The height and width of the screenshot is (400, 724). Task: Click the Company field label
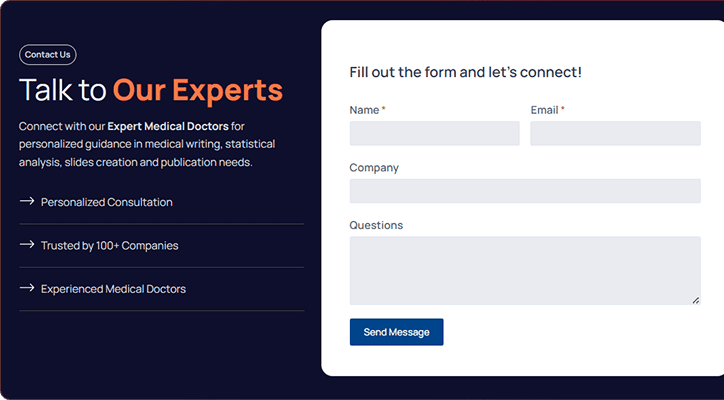pyautogui.click(x=374, y=168)
